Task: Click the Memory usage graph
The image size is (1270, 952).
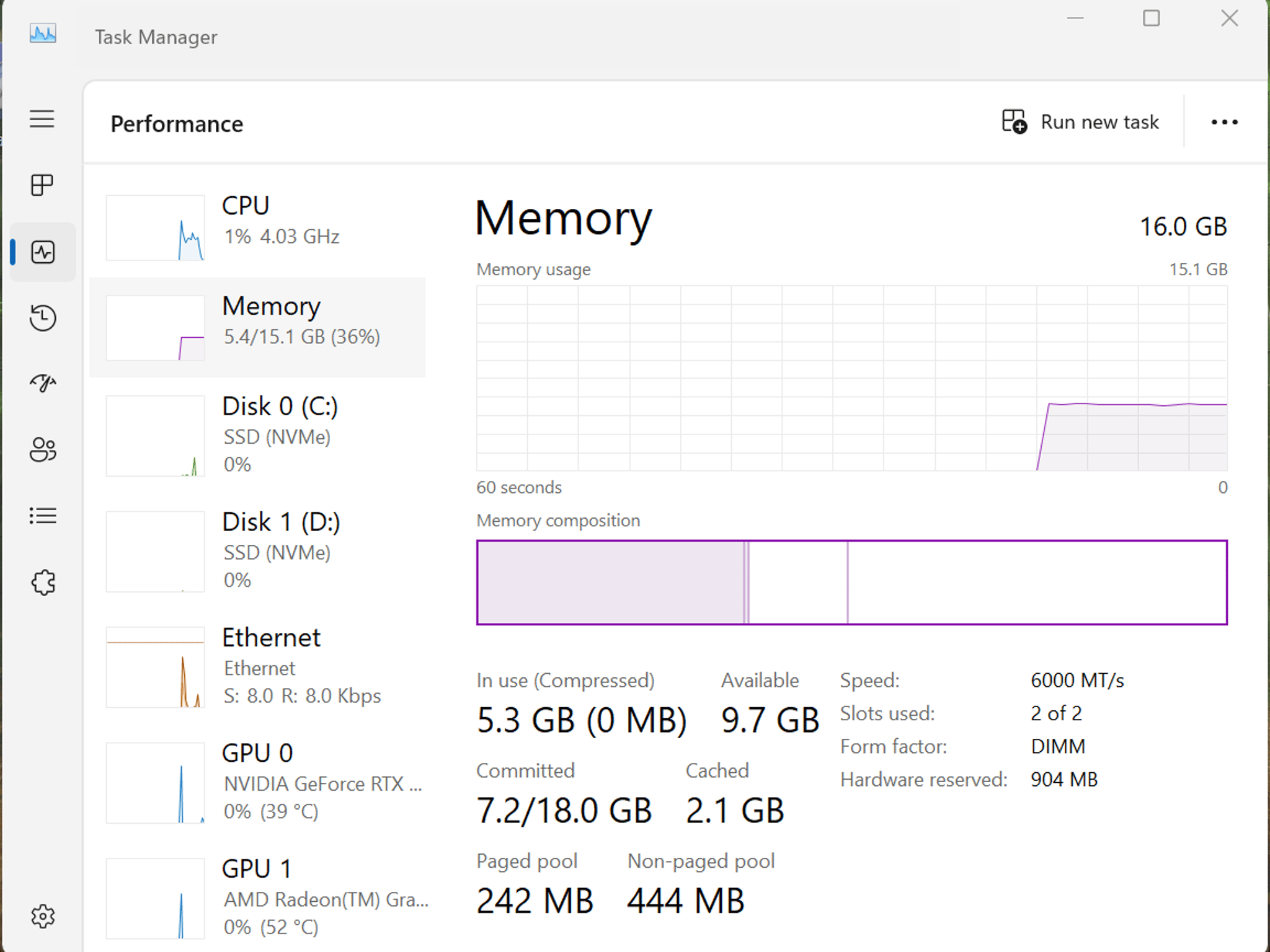Action: [x=851, y=378]
